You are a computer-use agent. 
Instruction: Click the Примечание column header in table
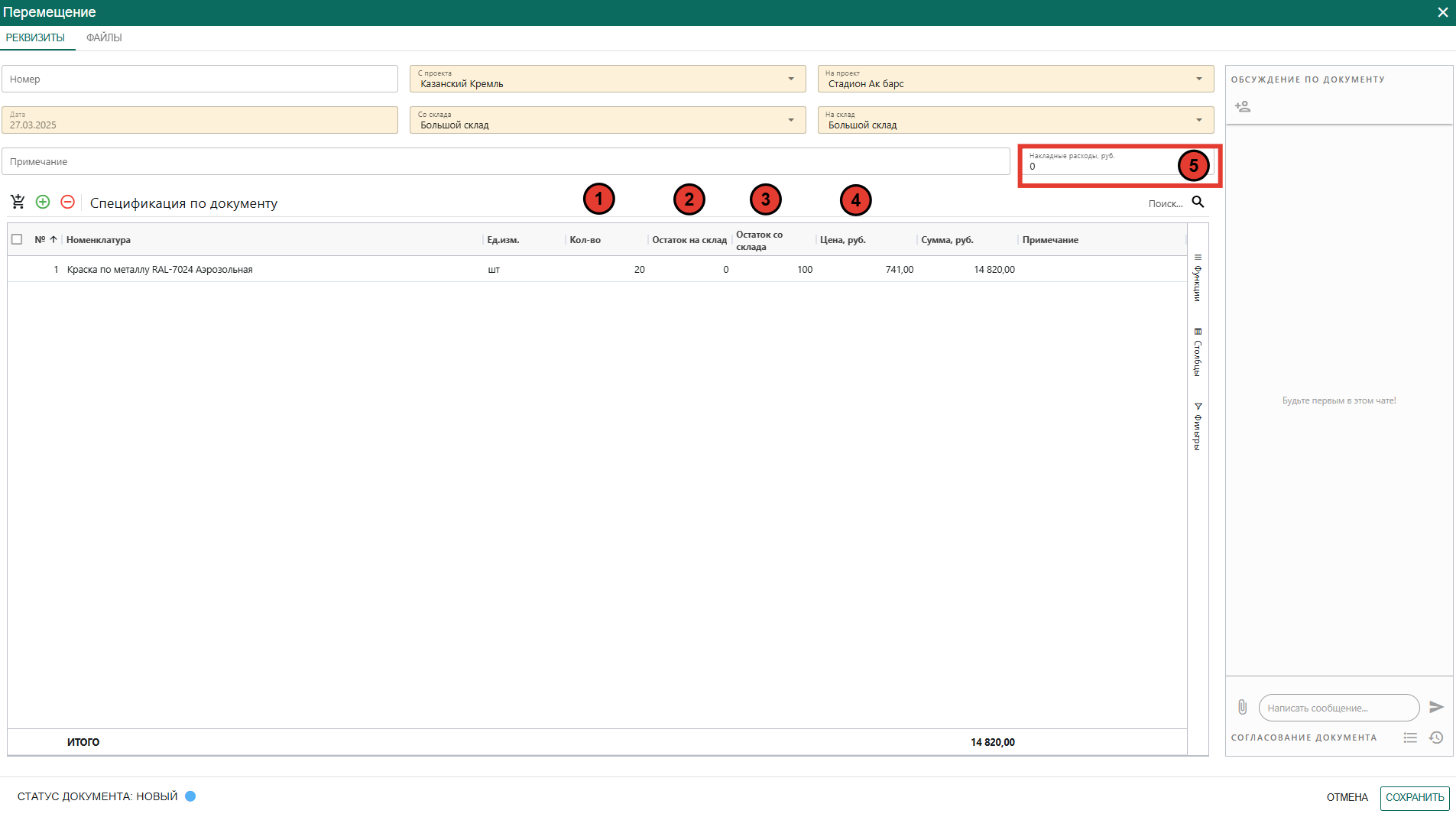point(1050,240)
